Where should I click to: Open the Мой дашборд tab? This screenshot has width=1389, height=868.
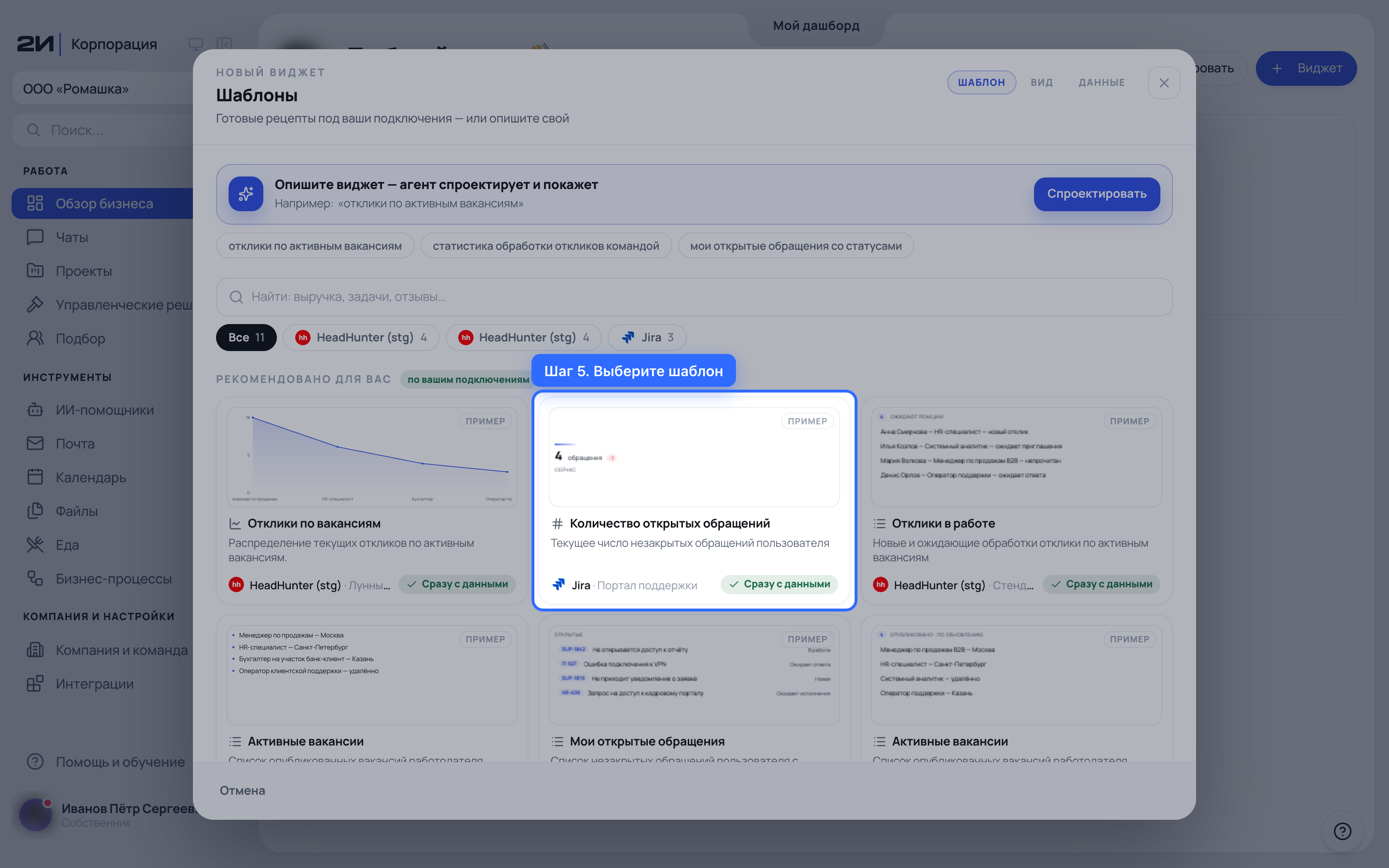pyautogui.click(x=816, y=26)
